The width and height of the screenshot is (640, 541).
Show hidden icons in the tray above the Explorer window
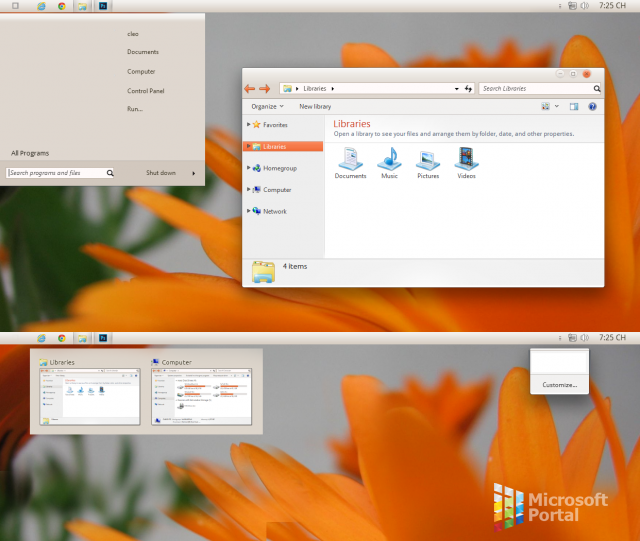[x=560, y=6]
